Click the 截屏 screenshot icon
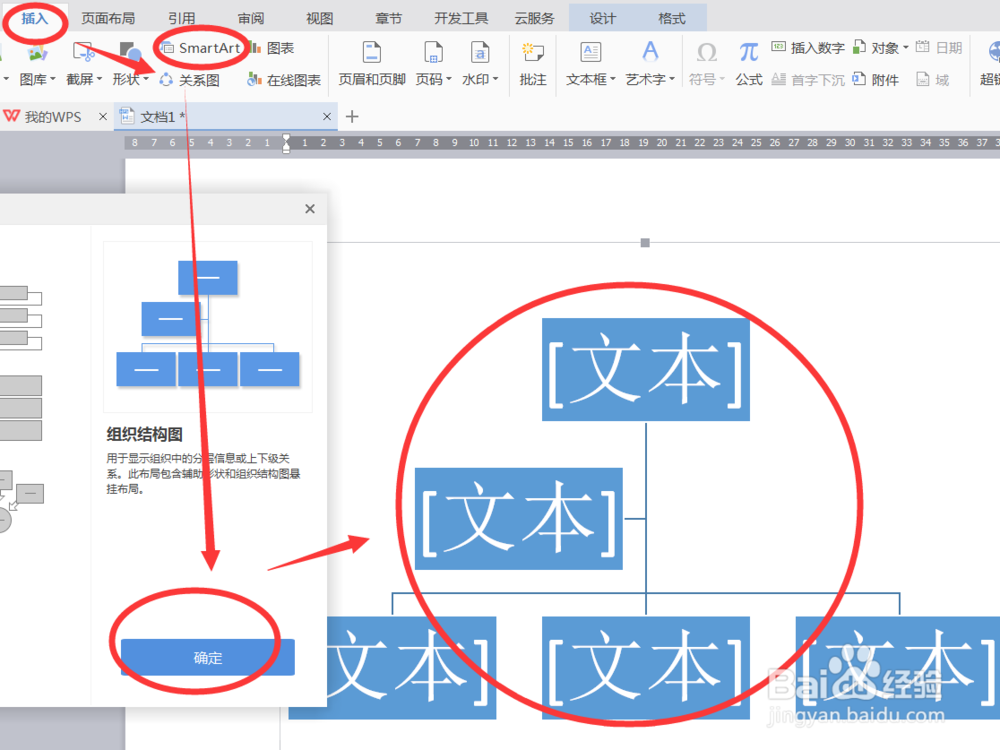1000x750 pixels. [x=84, y=52]
